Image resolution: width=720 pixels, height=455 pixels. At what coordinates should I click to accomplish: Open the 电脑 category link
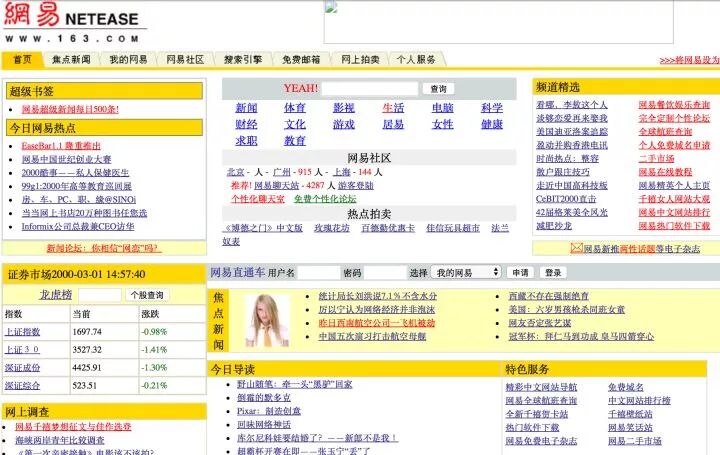pyautogui.click(x=443, y=108)
